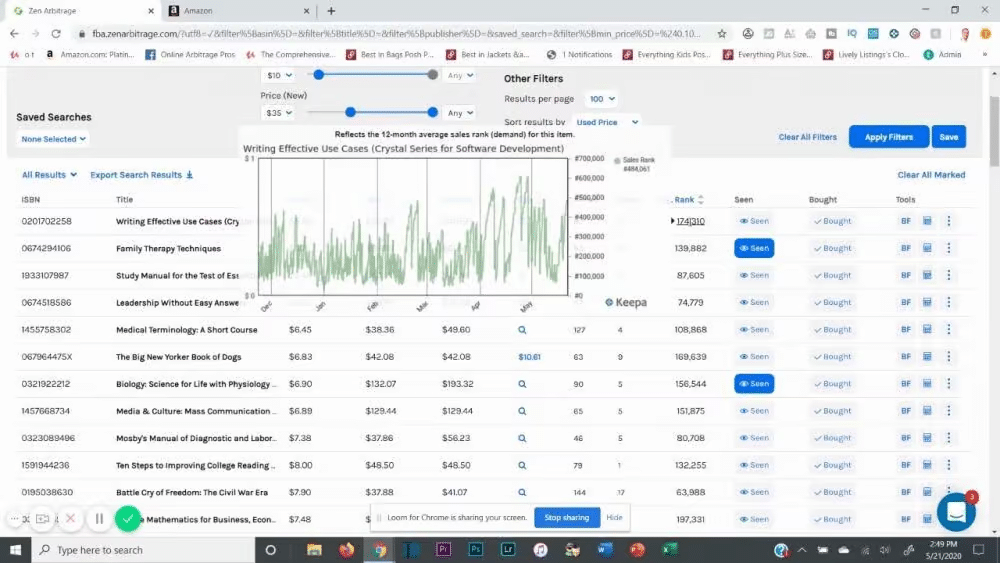This screenshot has width=1000, height=563.
Task: Open Online Arbitrage Pros bookmark
Action: [190, 55]
